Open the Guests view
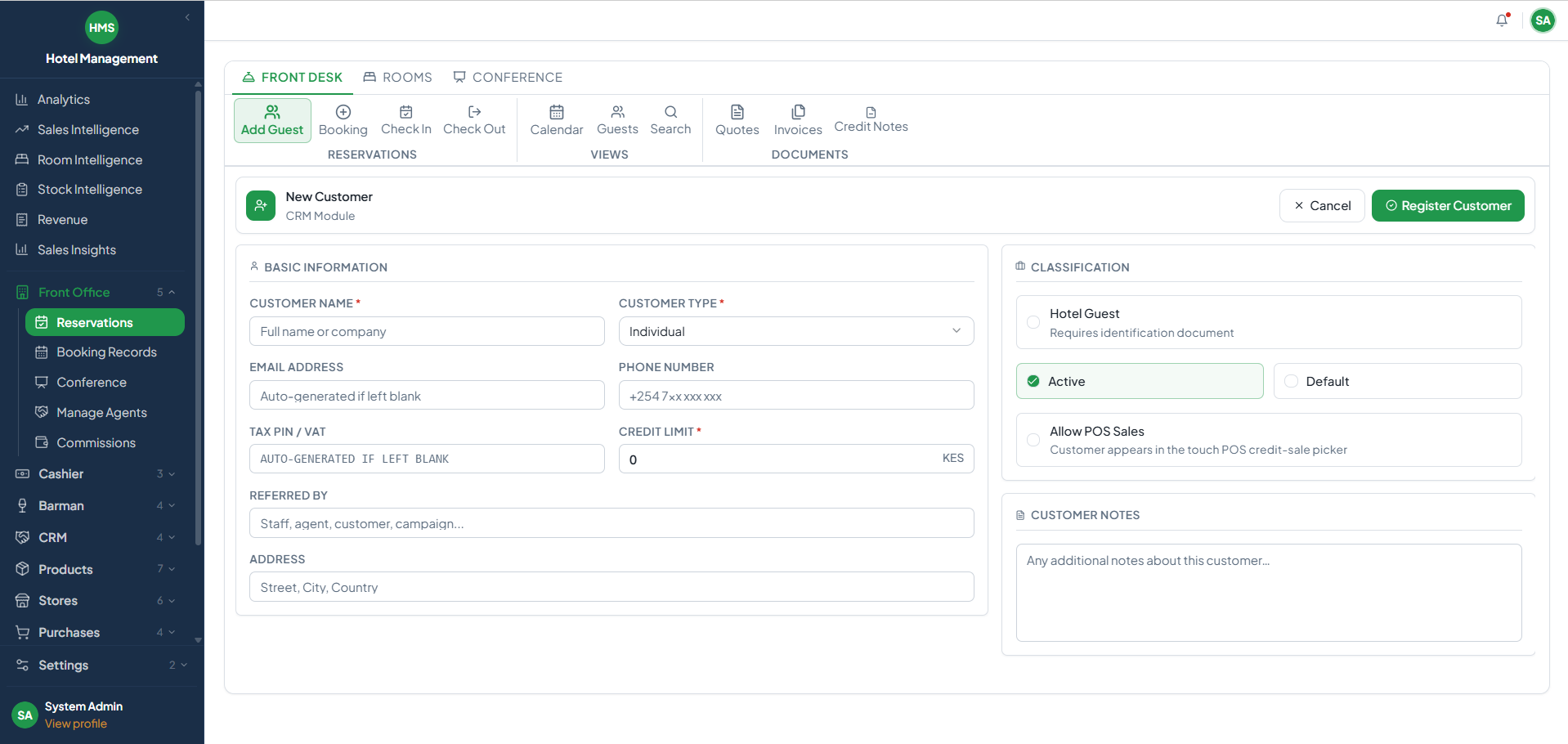Viewport: 1568px width, 744px height. pos(617,120)
